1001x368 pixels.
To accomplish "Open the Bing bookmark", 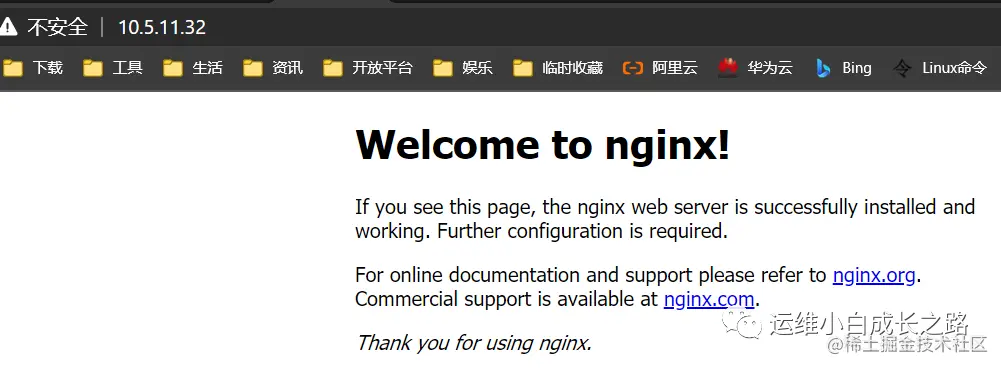I will tap(843, 67).
